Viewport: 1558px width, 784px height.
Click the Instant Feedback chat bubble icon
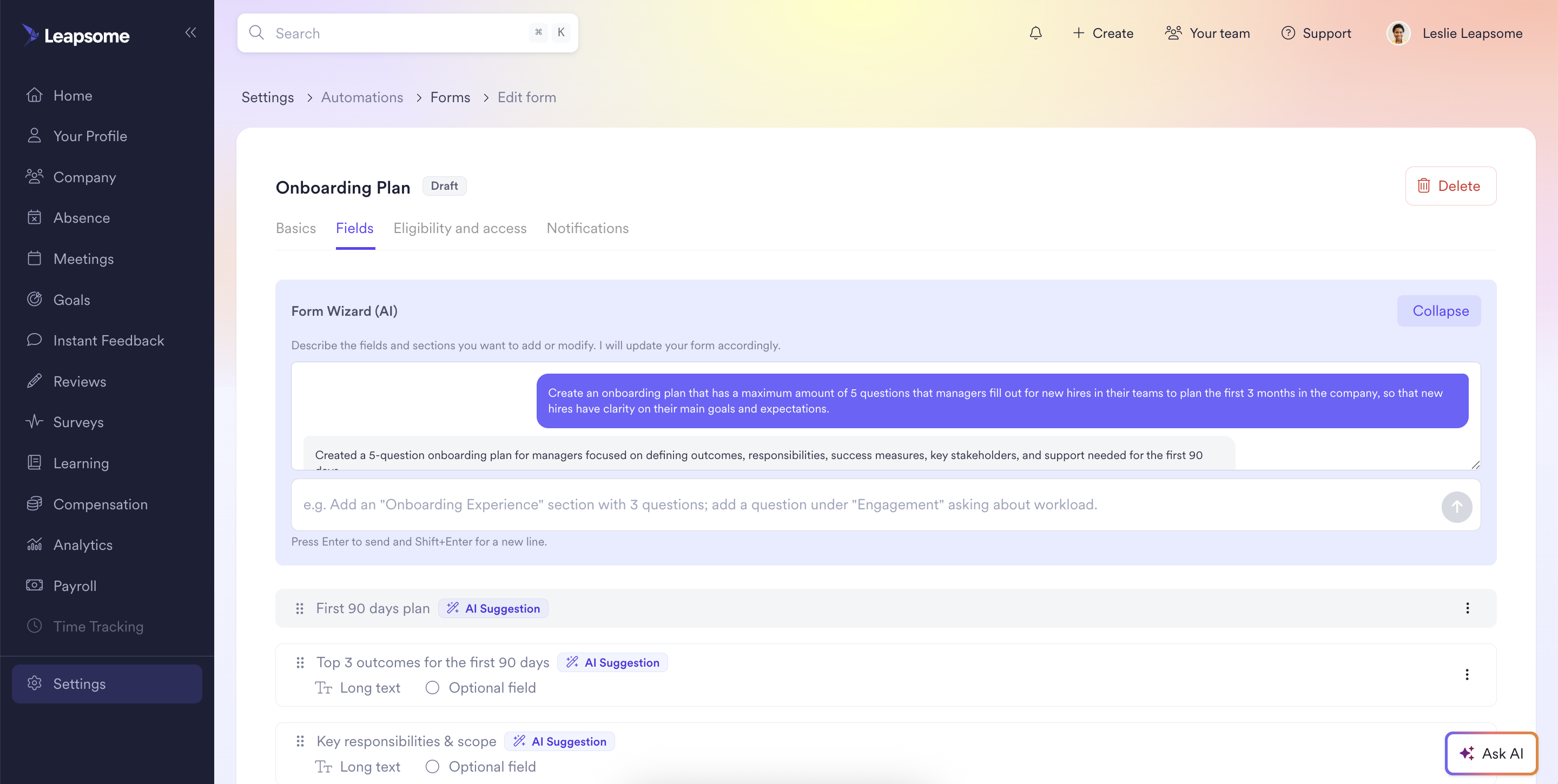(35, 340)
